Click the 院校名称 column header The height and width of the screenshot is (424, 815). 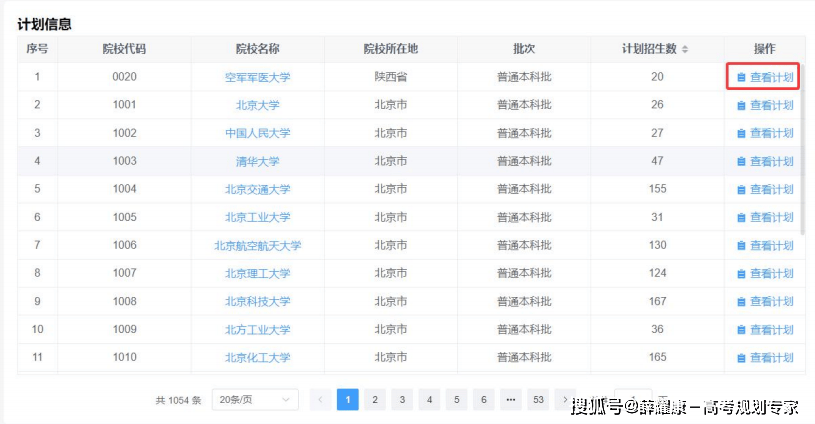(x=258, y=49)
